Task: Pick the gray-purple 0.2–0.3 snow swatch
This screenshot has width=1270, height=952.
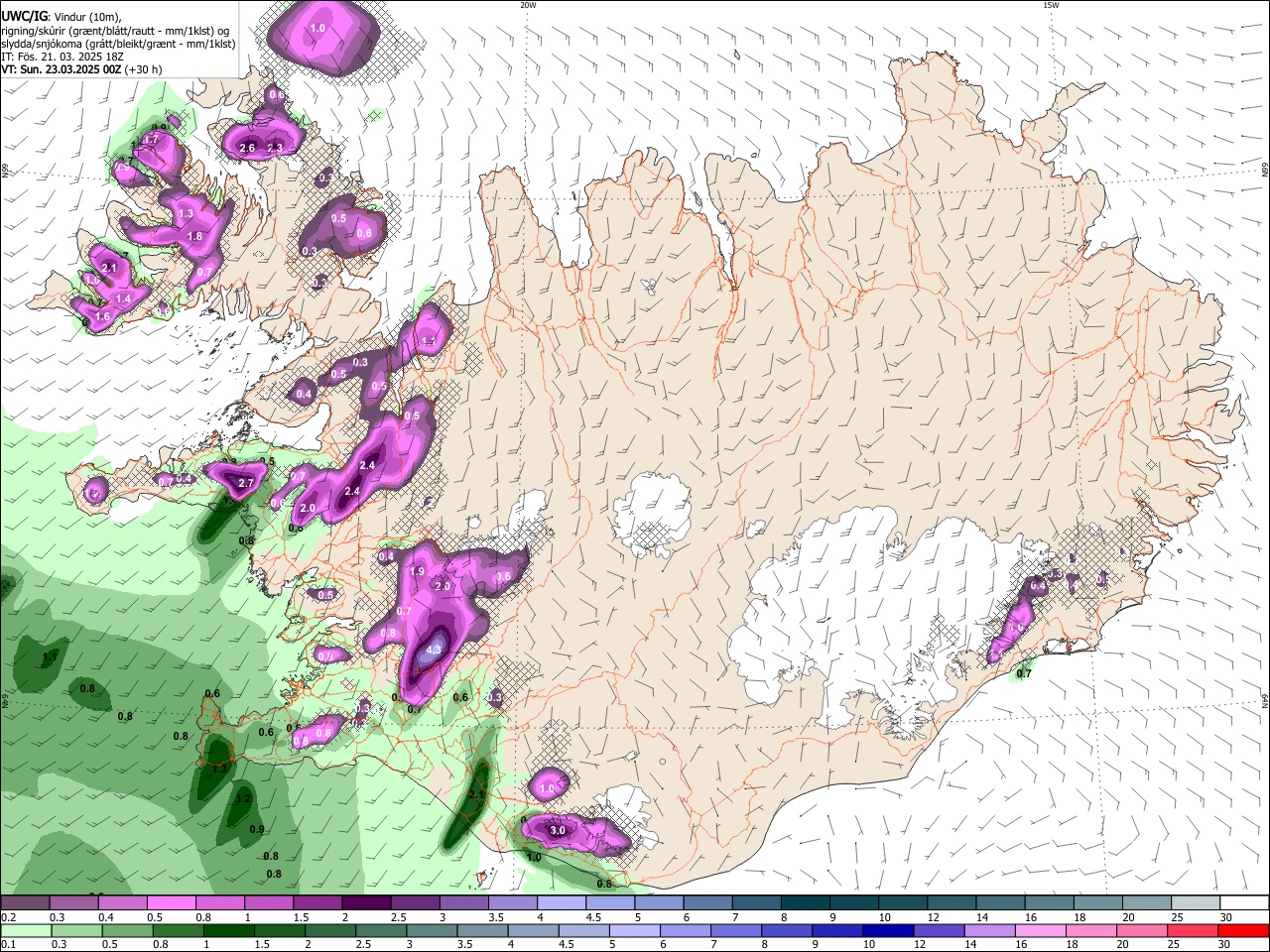Action: pos(27,902)
